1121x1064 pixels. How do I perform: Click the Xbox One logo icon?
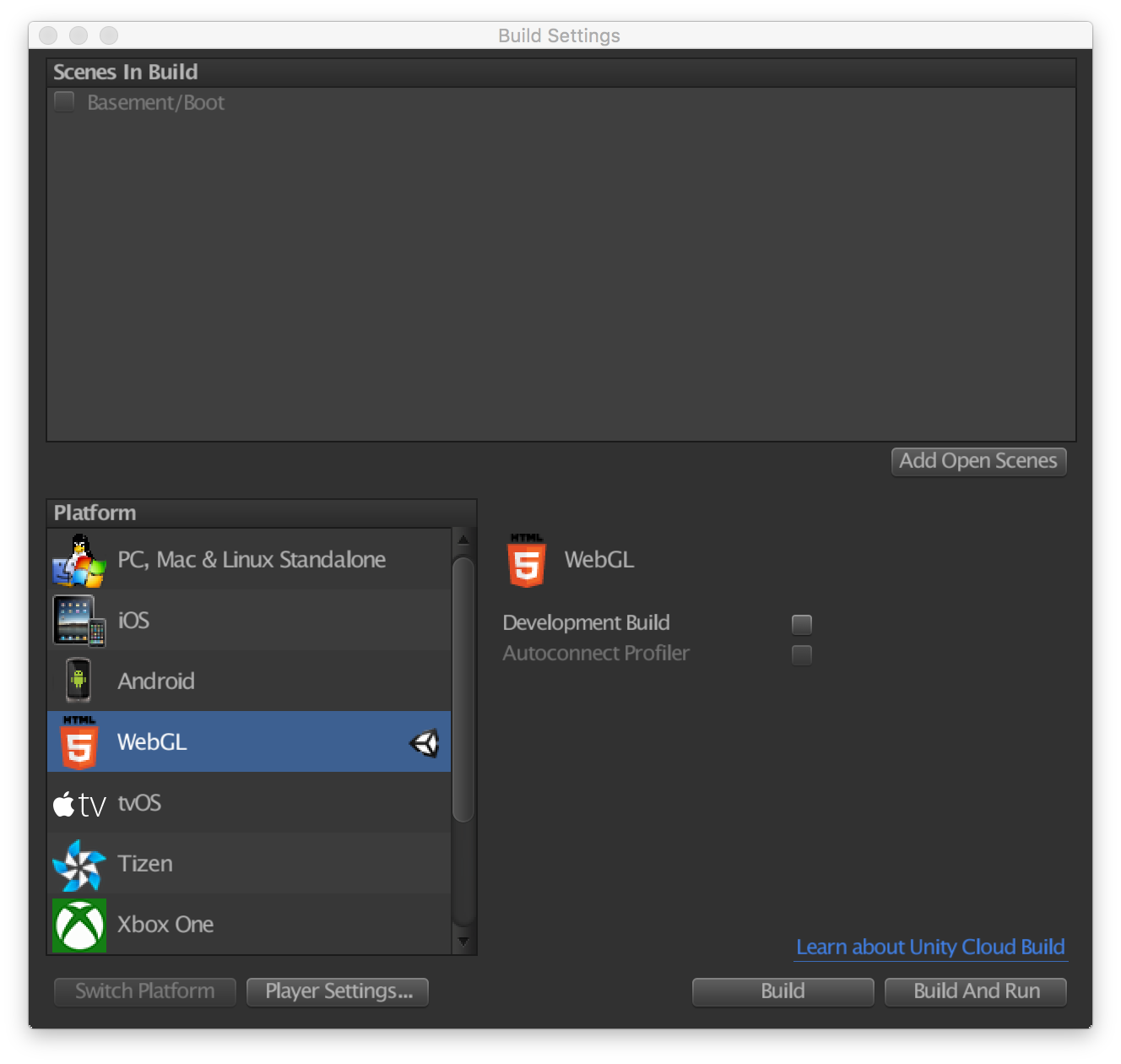pos(79,925)
